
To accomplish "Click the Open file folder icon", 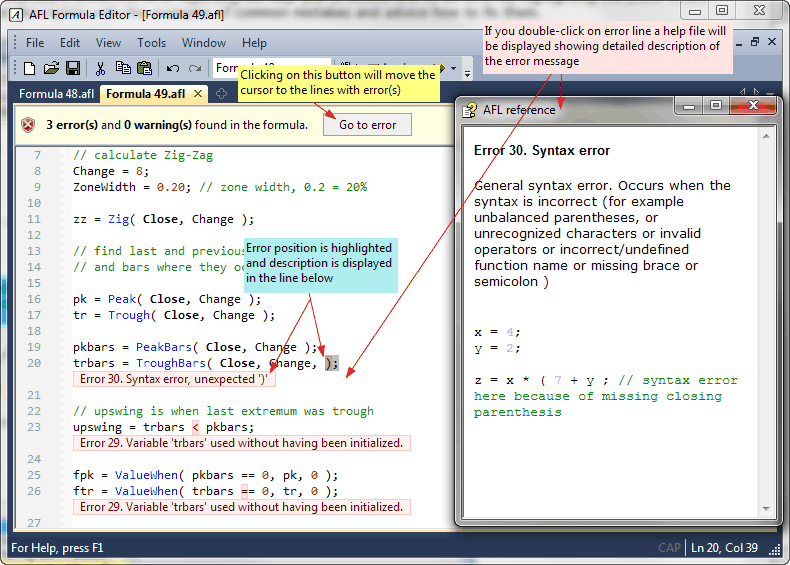I will 50,68.
